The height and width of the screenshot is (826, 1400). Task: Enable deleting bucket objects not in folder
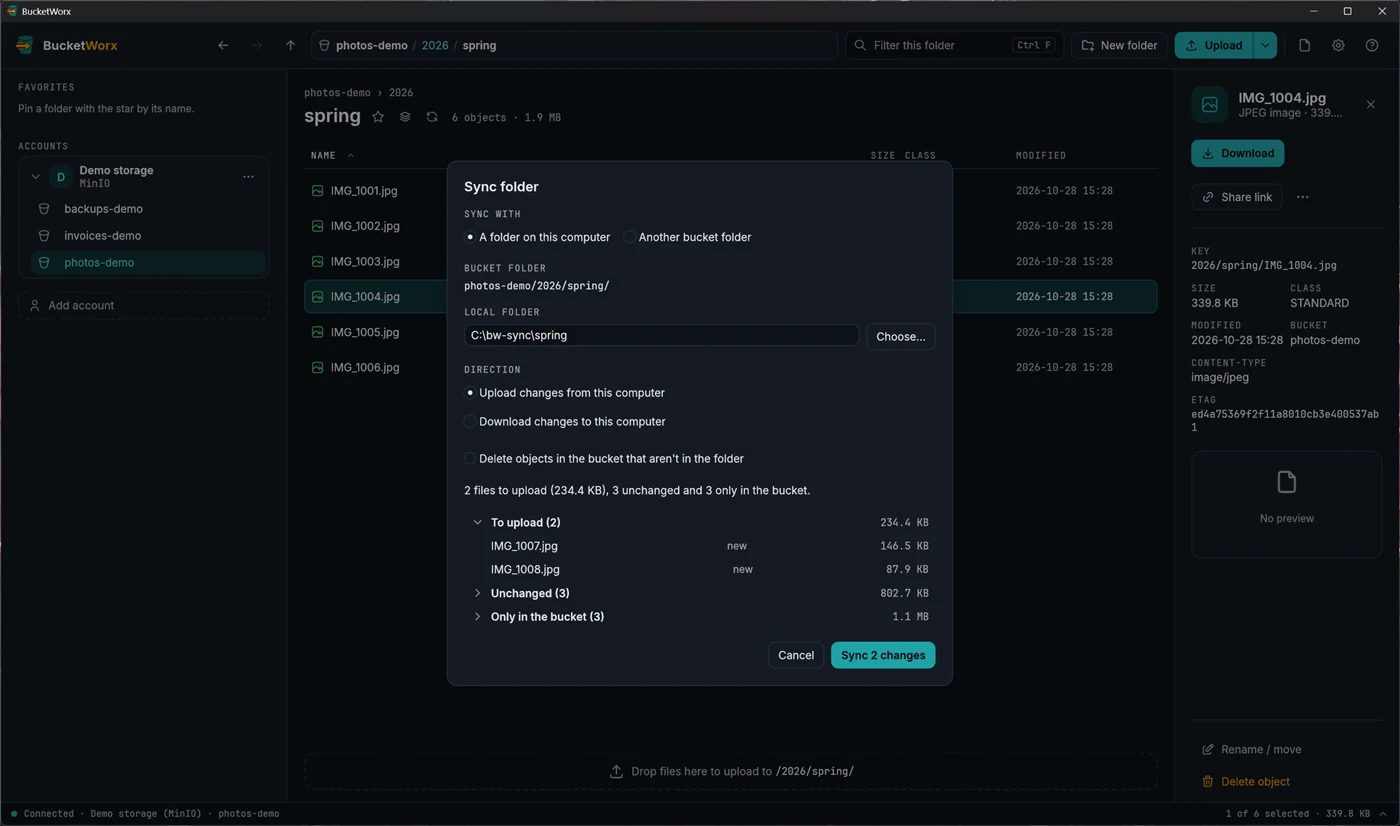[x=470, y=459]
